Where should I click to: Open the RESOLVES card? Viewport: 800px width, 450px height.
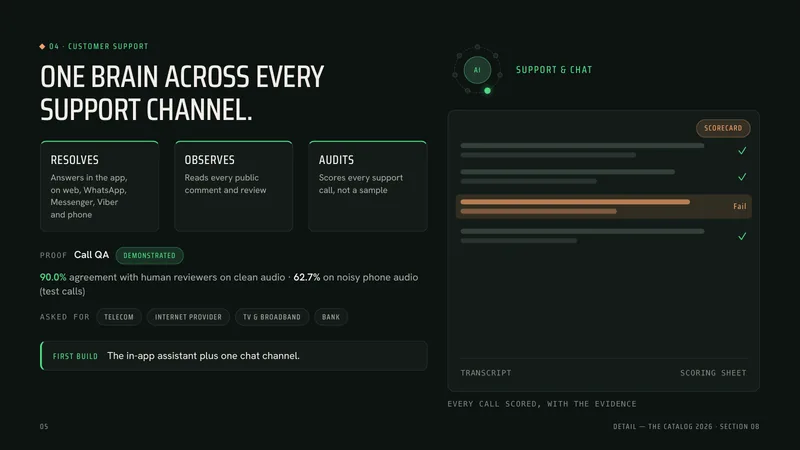tap(99, 186)
